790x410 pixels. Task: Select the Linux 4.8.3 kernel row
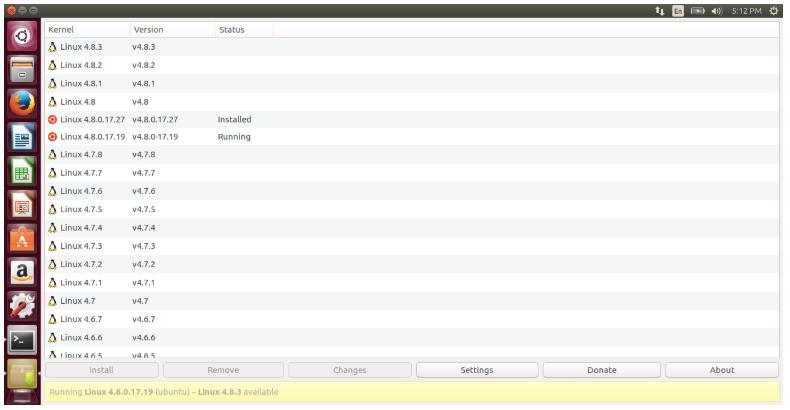coord(412,47)
